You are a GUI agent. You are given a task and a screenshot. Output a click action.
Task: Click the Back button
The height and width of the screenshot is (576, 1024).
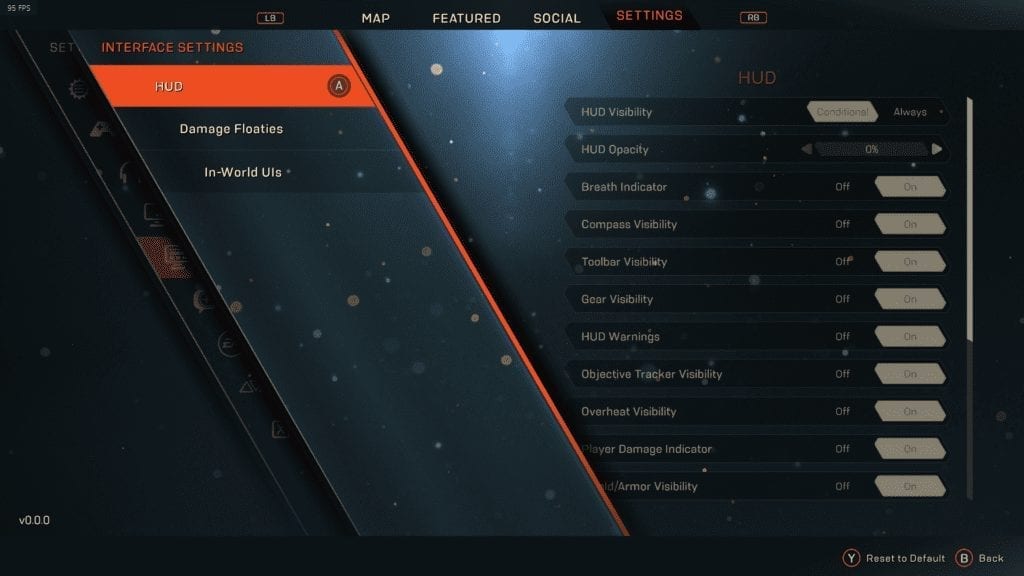pos(980,558)
